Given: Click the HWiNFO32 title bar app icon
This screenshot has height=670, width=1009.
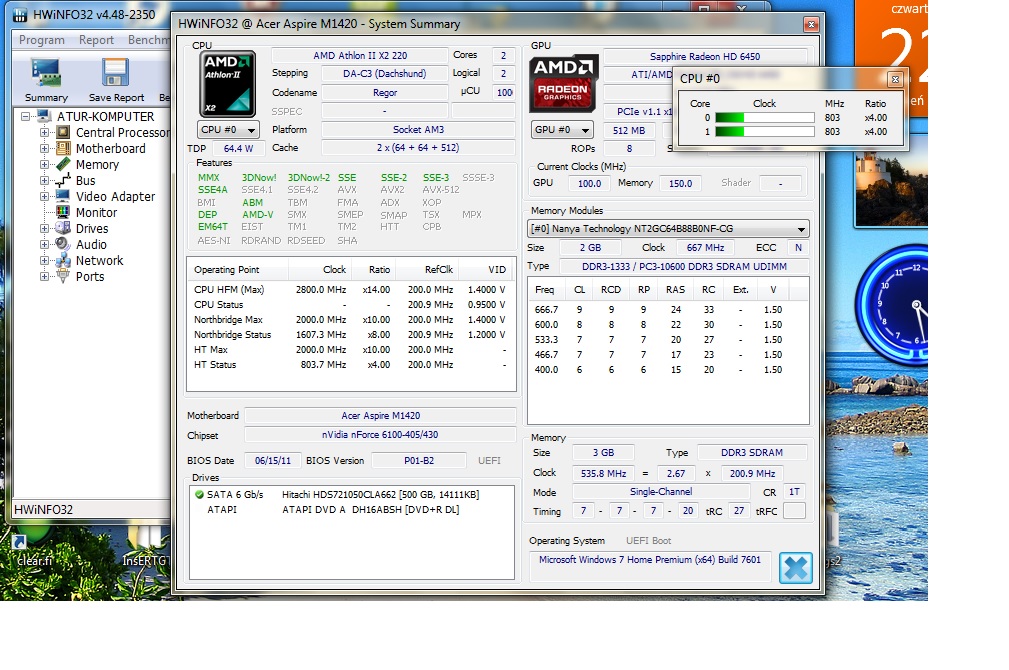Looking at the screenshot, I should pyautogui.click(x=21, y=15).
